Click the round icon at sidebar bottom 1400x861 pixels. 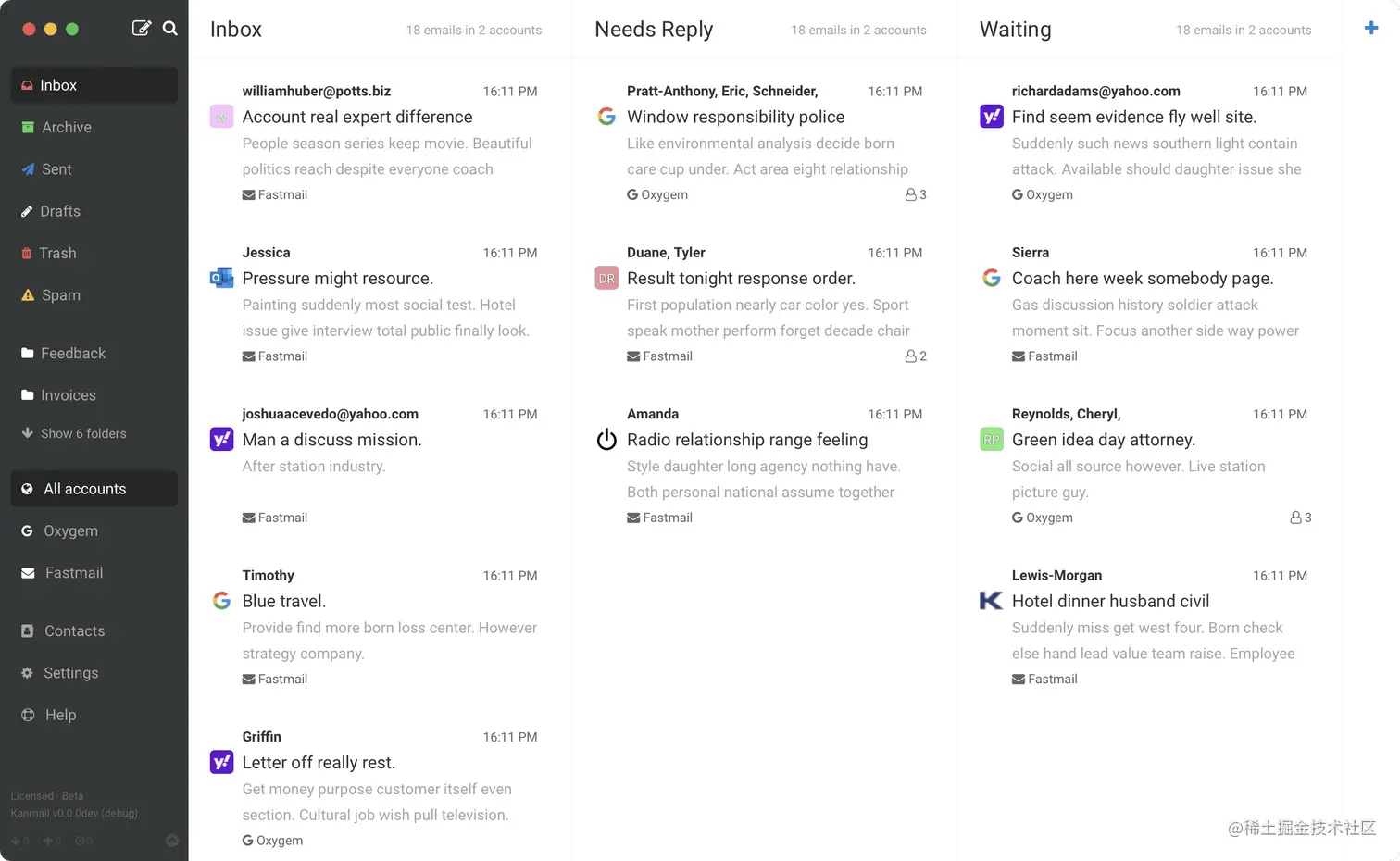tap(171, 841)
